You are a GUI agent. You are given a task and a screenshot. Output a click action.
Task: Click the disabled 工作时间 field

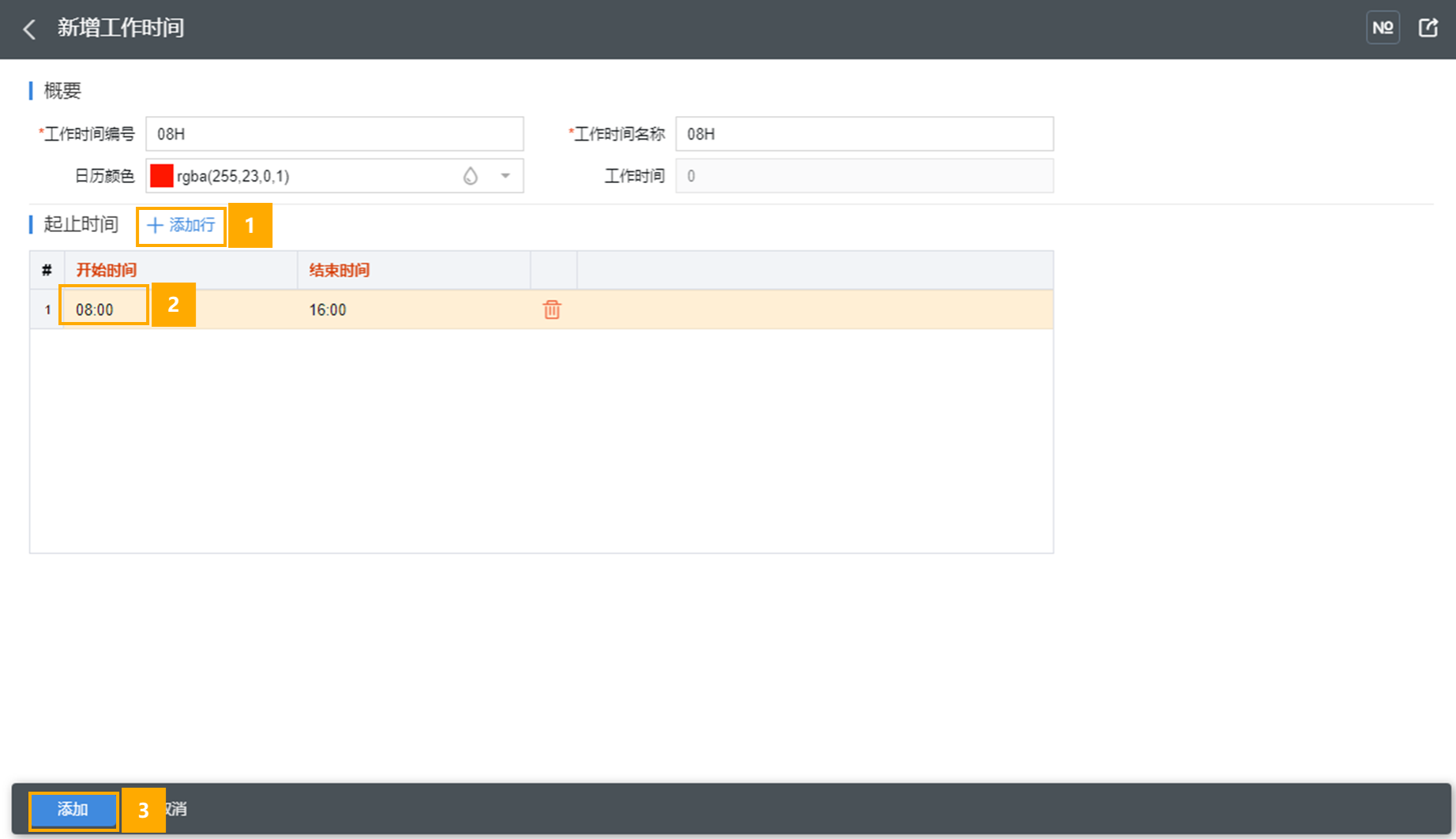pyautogui.click(x=864, y=176)
